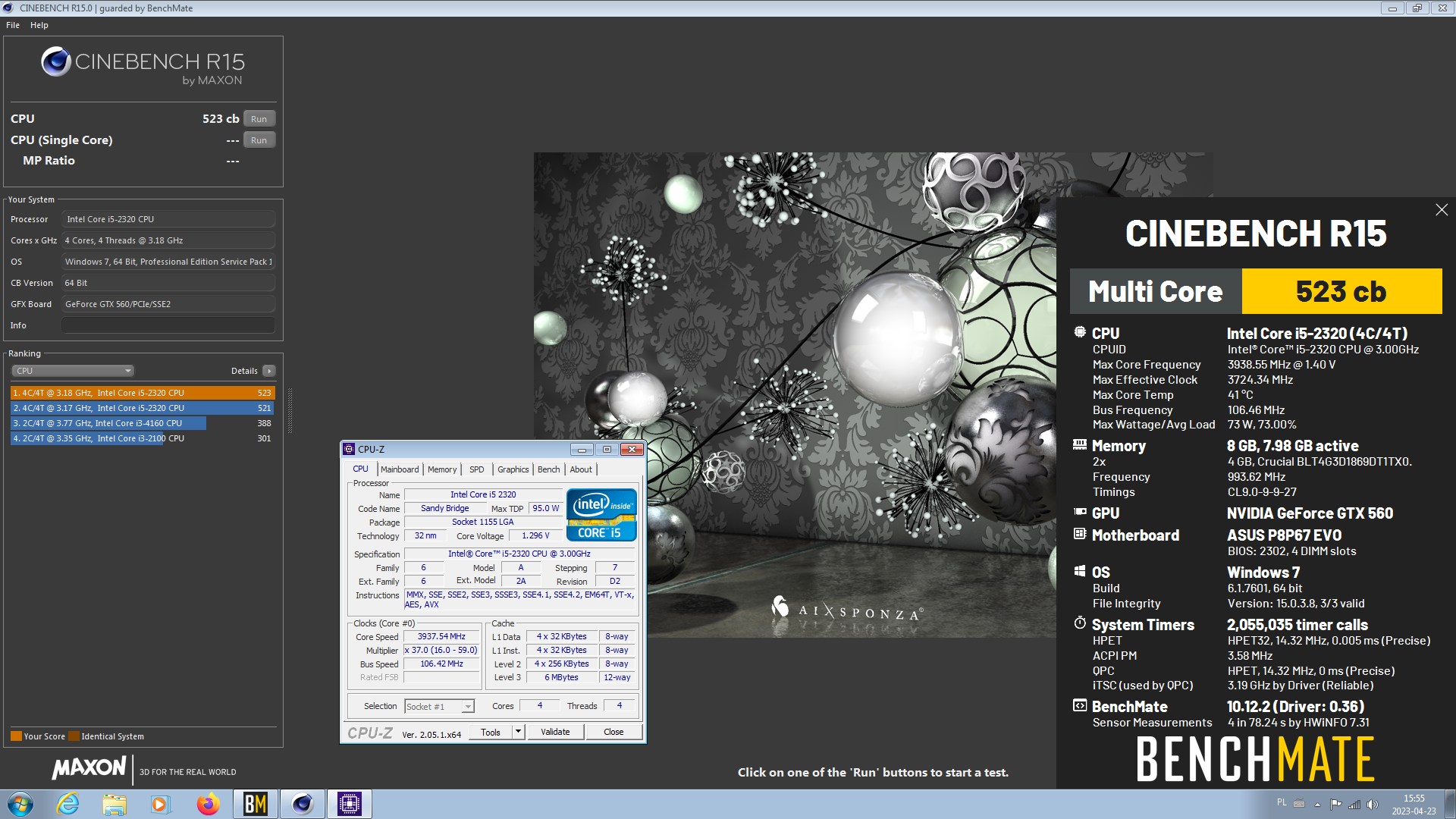This screenshot has width=1456, height=819.
Task: Click the Processor field in Your System
Action: [168, 219]
